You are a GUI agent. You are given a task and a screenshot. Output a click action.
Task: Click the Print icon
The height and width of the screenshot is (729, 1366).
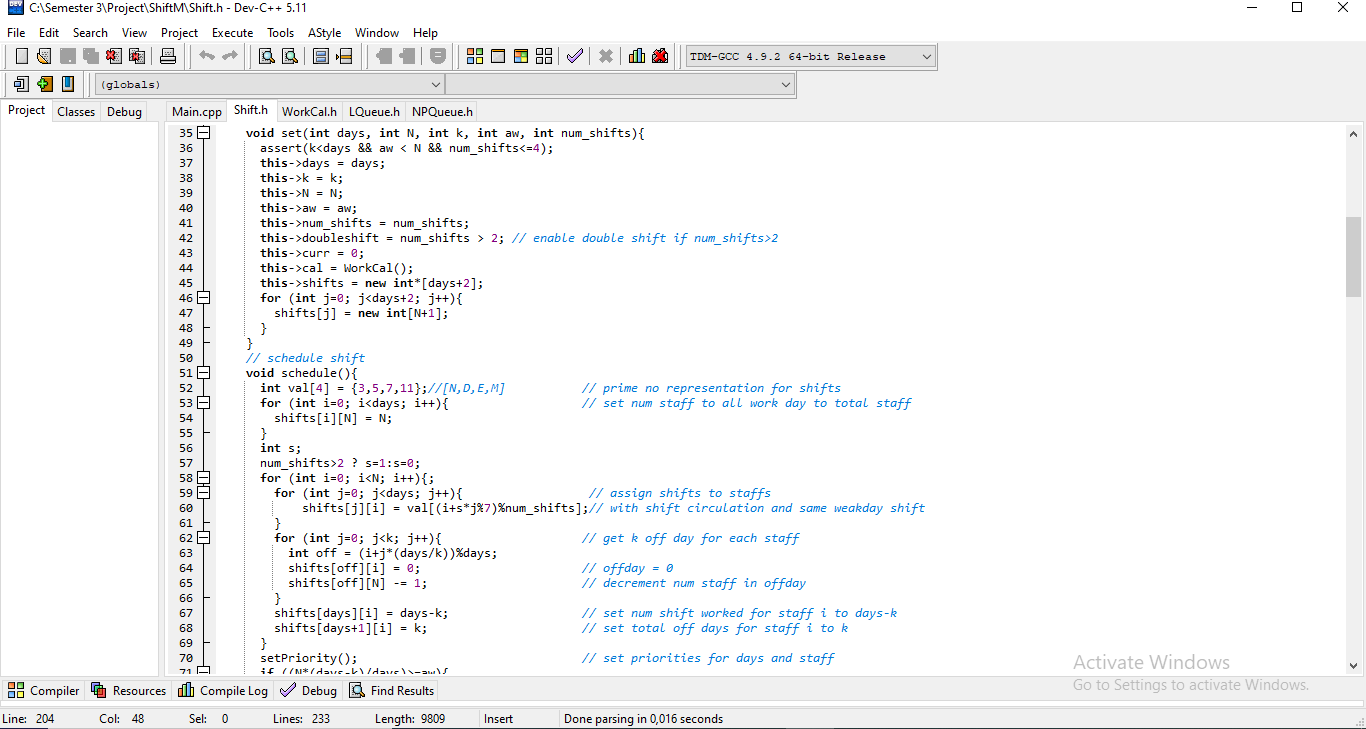point(168,56)
